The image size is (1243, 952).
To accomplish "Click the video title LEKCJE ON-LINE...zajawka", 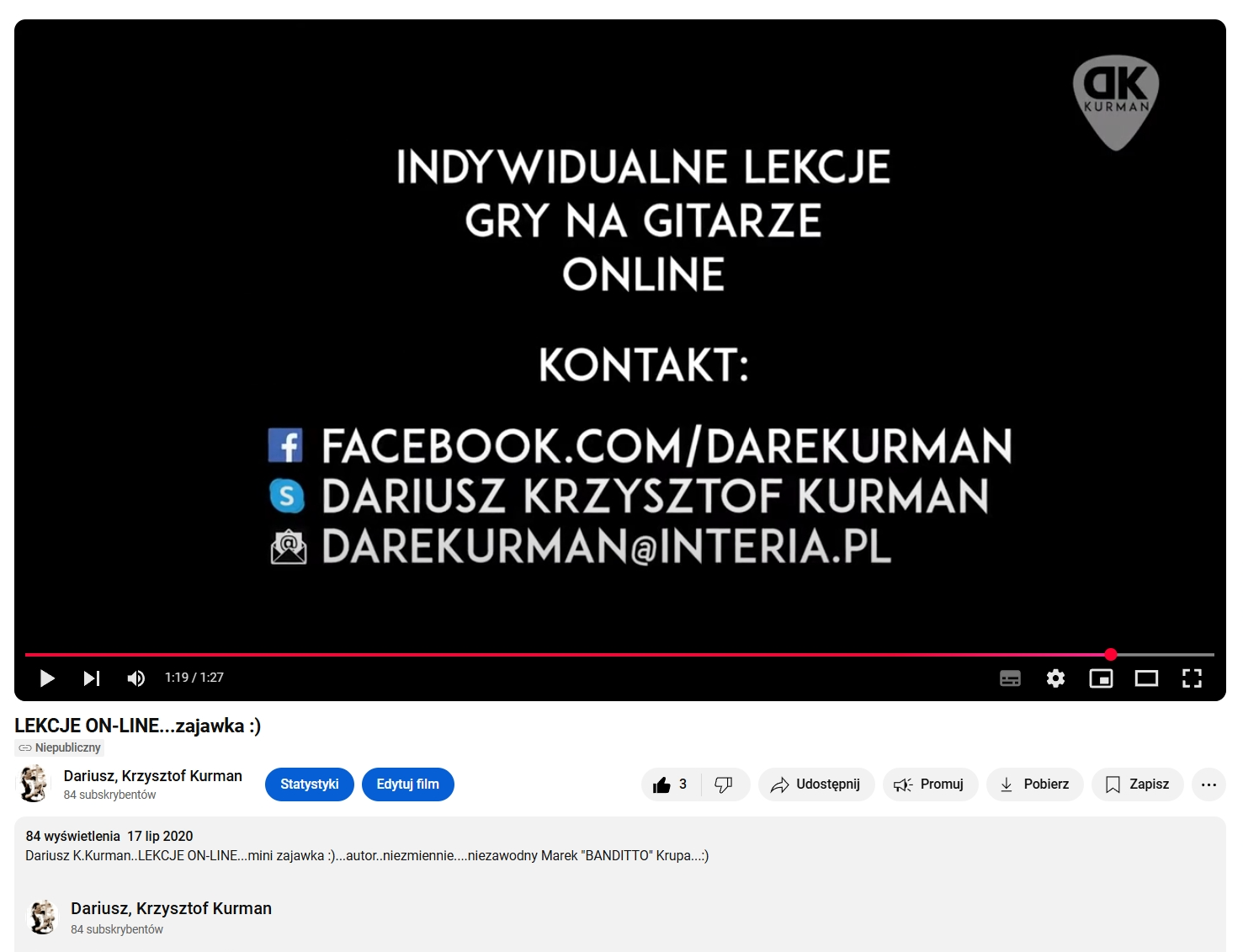I will point(138,726).
